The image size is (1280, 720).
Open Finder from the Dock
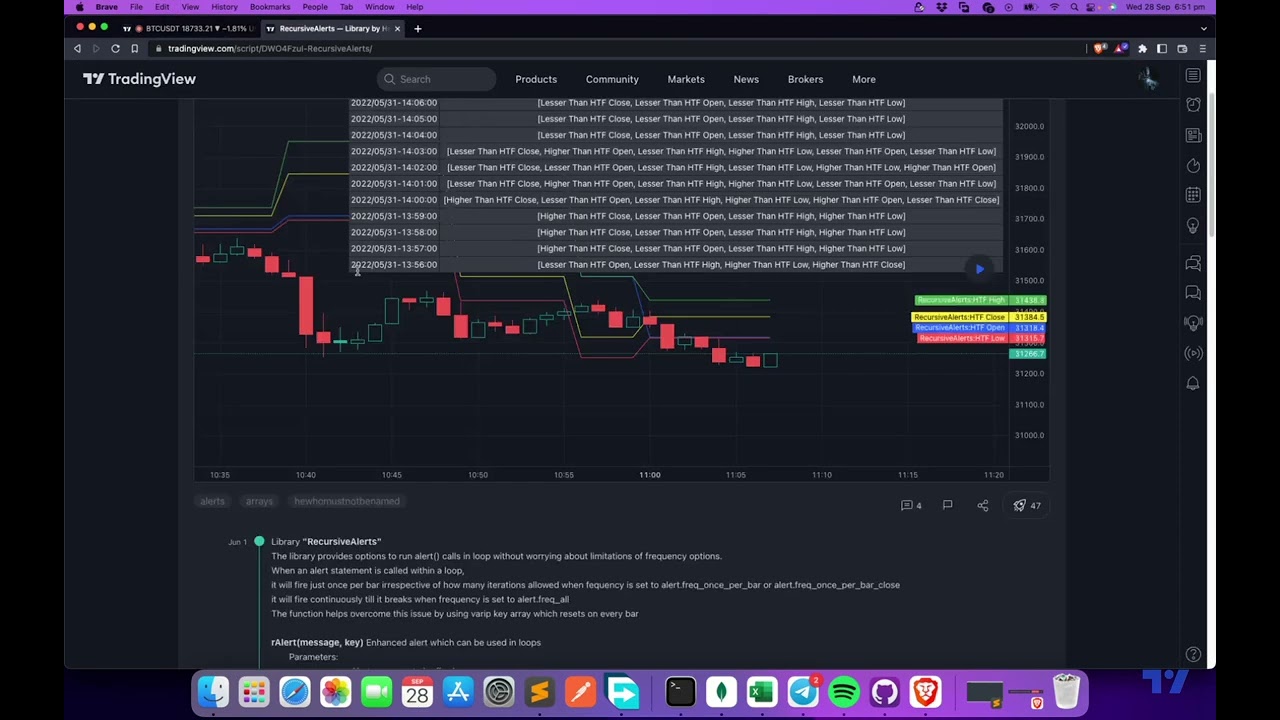(x=213, y=691)
